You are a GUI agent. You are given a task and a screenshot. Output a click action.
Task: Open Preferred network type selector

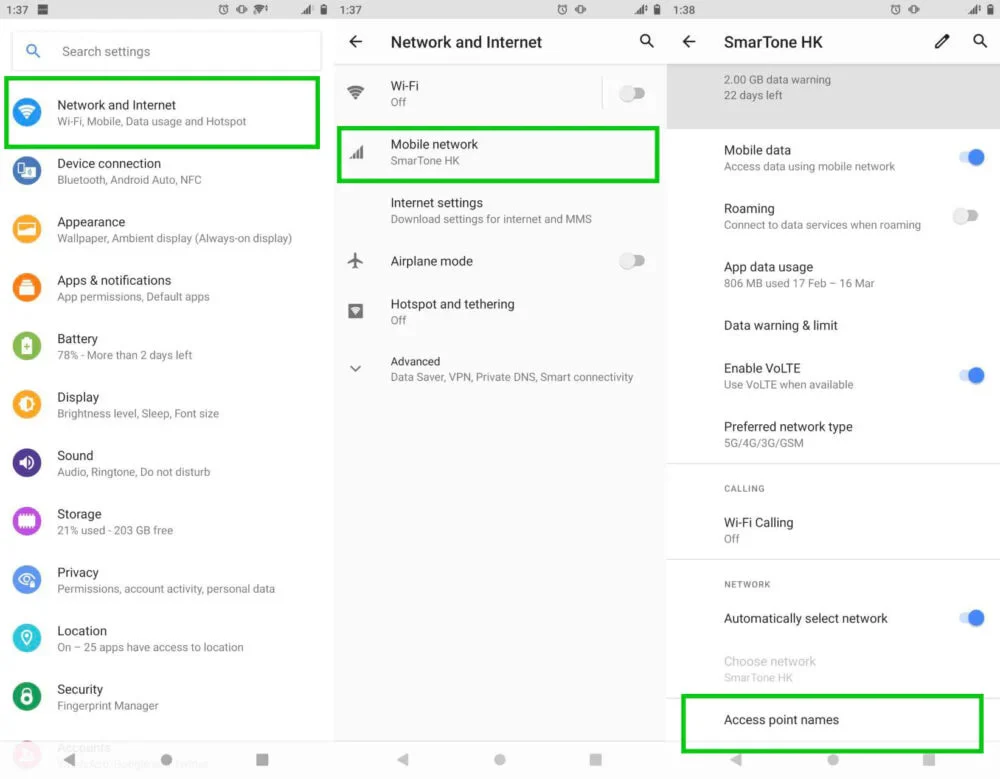788,434
